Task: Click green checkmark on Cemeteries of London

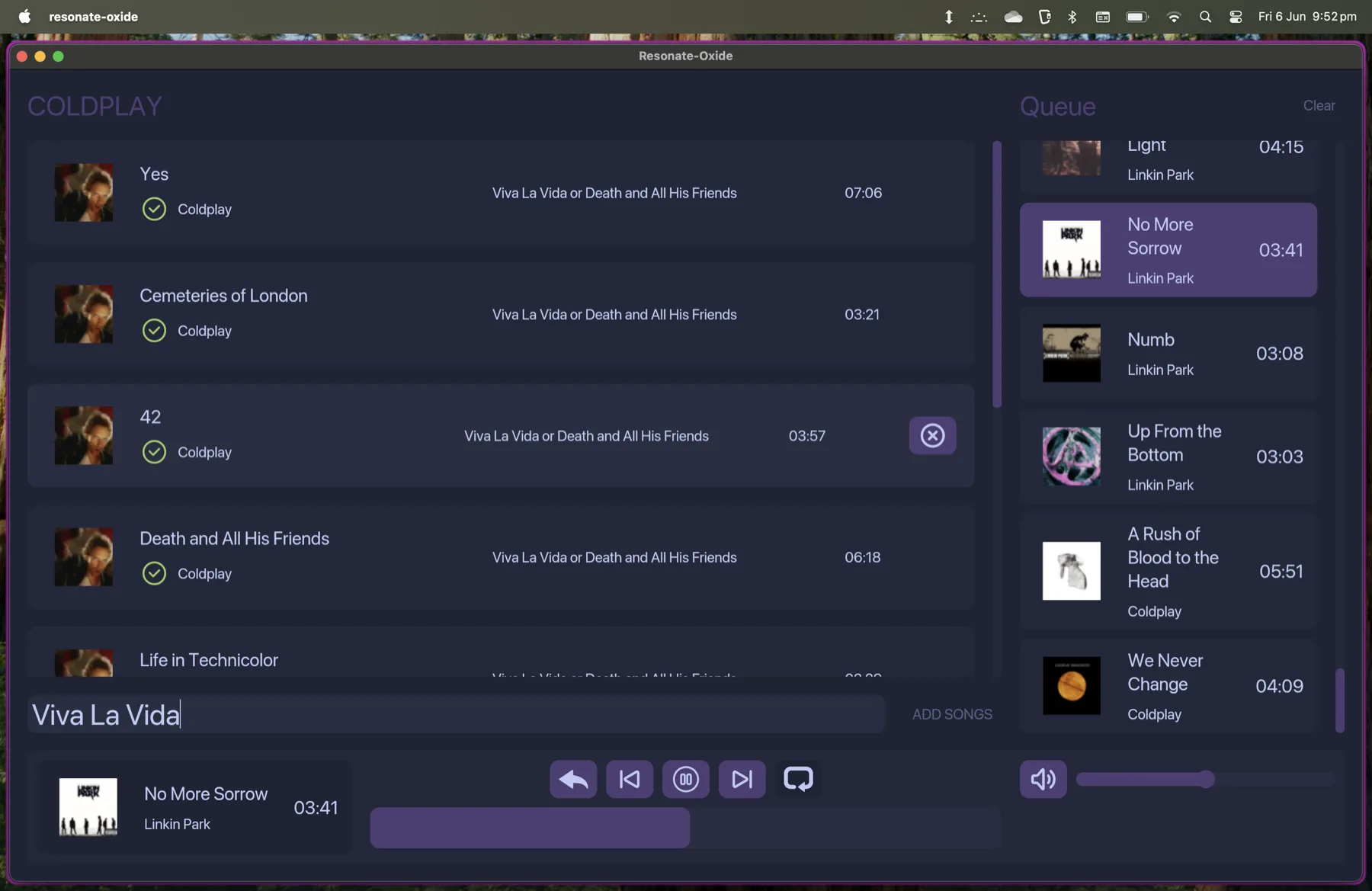Action: click(154, 331)
